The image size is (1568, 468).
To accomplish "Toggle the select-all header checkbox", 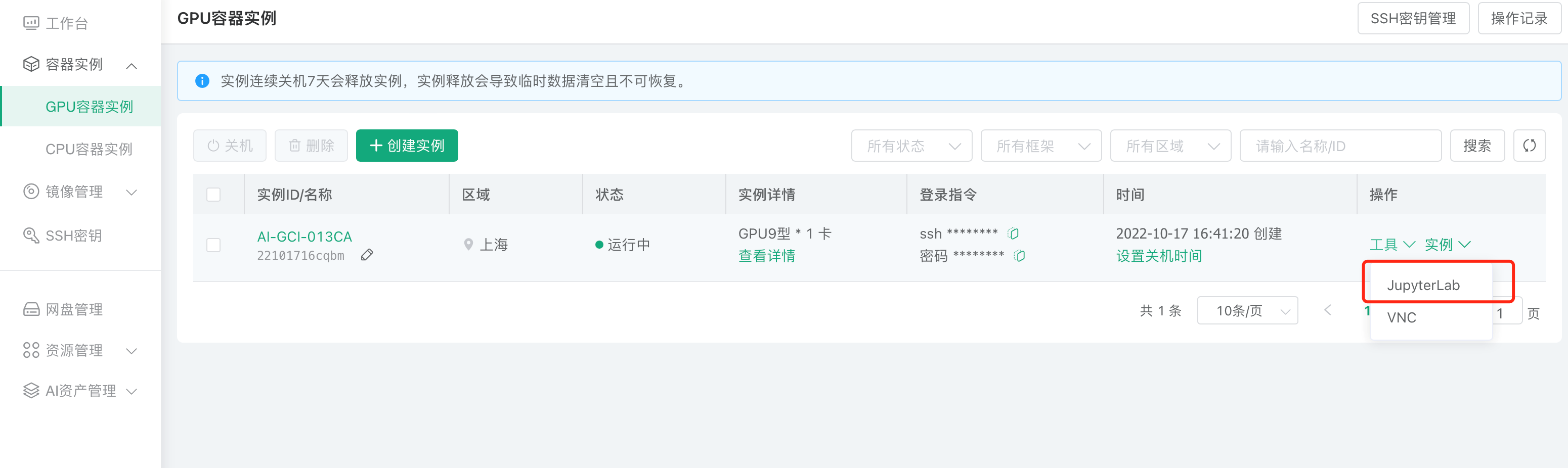I will tap(213, 194).
